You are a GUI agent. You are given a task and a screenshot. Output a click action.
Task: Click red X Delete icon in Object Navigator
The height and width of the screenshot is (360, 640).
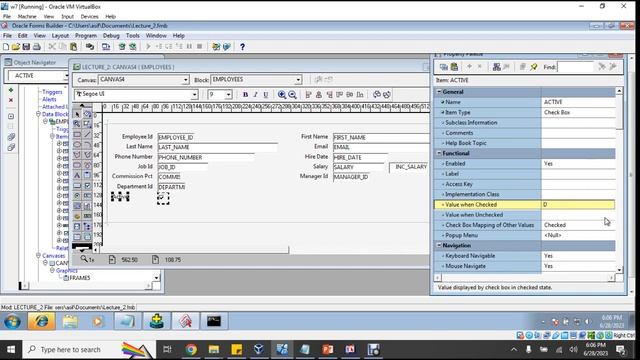click(x=11, y=100)
